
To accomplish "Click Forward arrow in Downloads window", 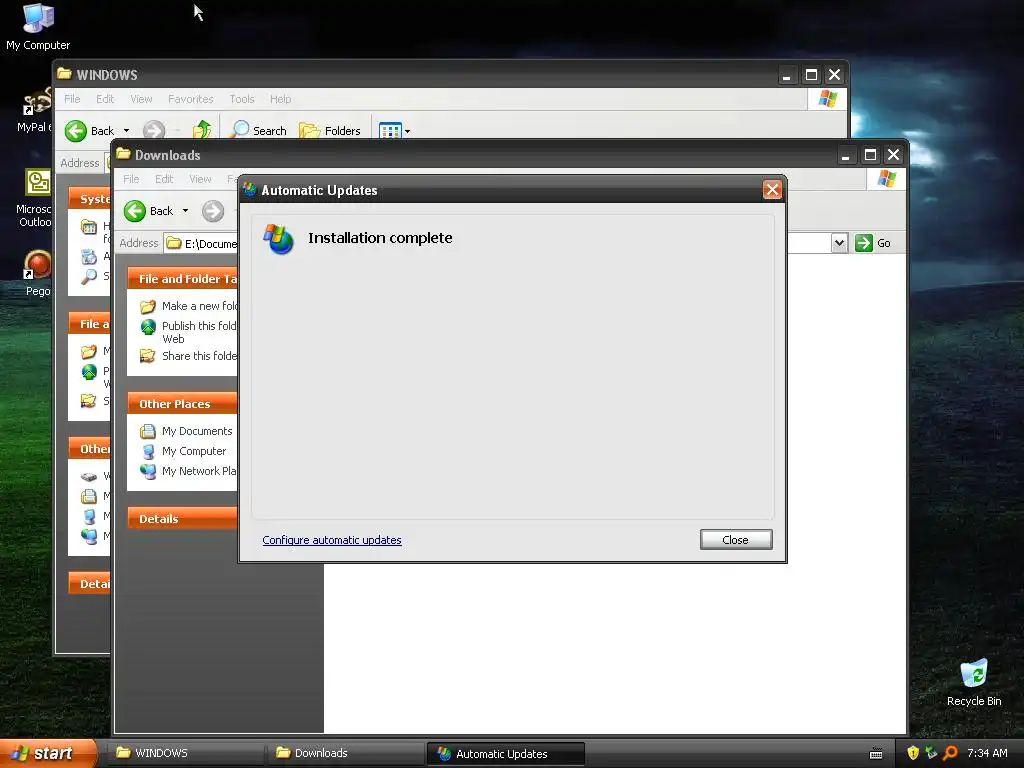I will [213, 211].
